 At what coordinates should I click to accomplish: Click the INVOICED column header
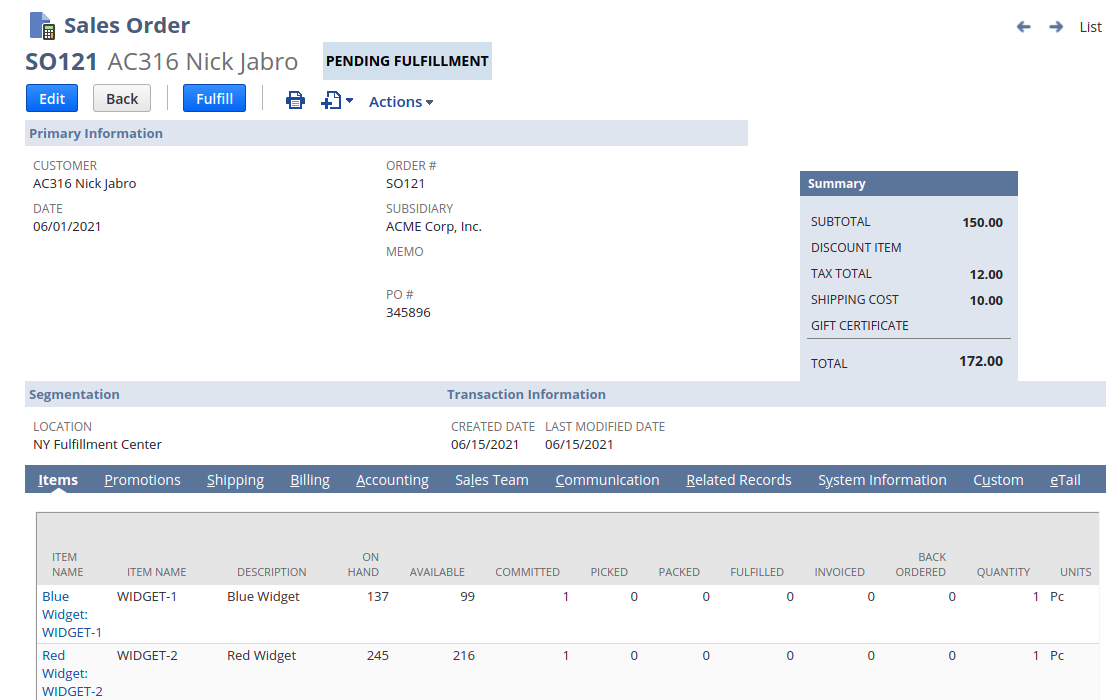point(839,572)
